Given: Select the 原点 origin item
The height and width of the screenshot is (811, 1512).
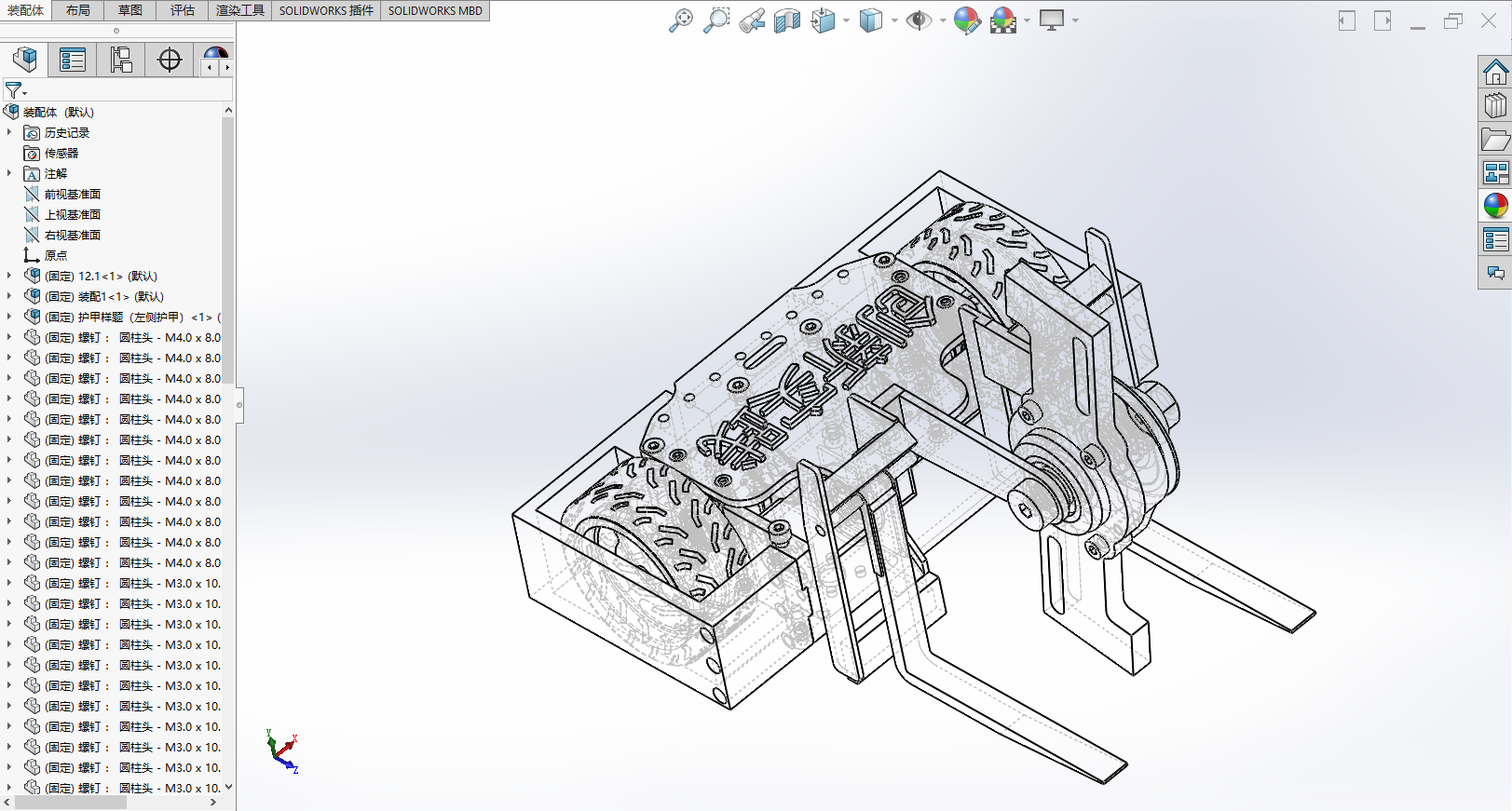Looking at the screenshot, I should pos(46,255).
